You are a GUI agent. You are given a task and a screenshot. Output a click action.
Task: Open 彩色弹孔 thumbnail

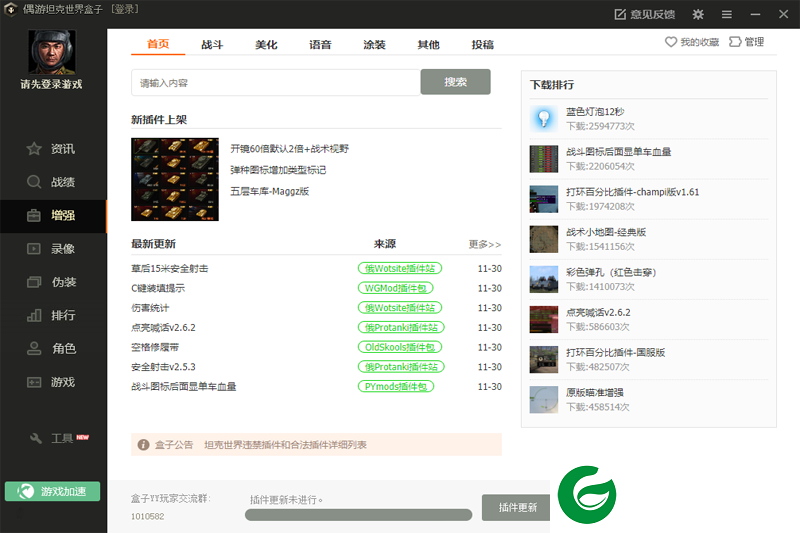pyautogui.click(x=544, y=280)
